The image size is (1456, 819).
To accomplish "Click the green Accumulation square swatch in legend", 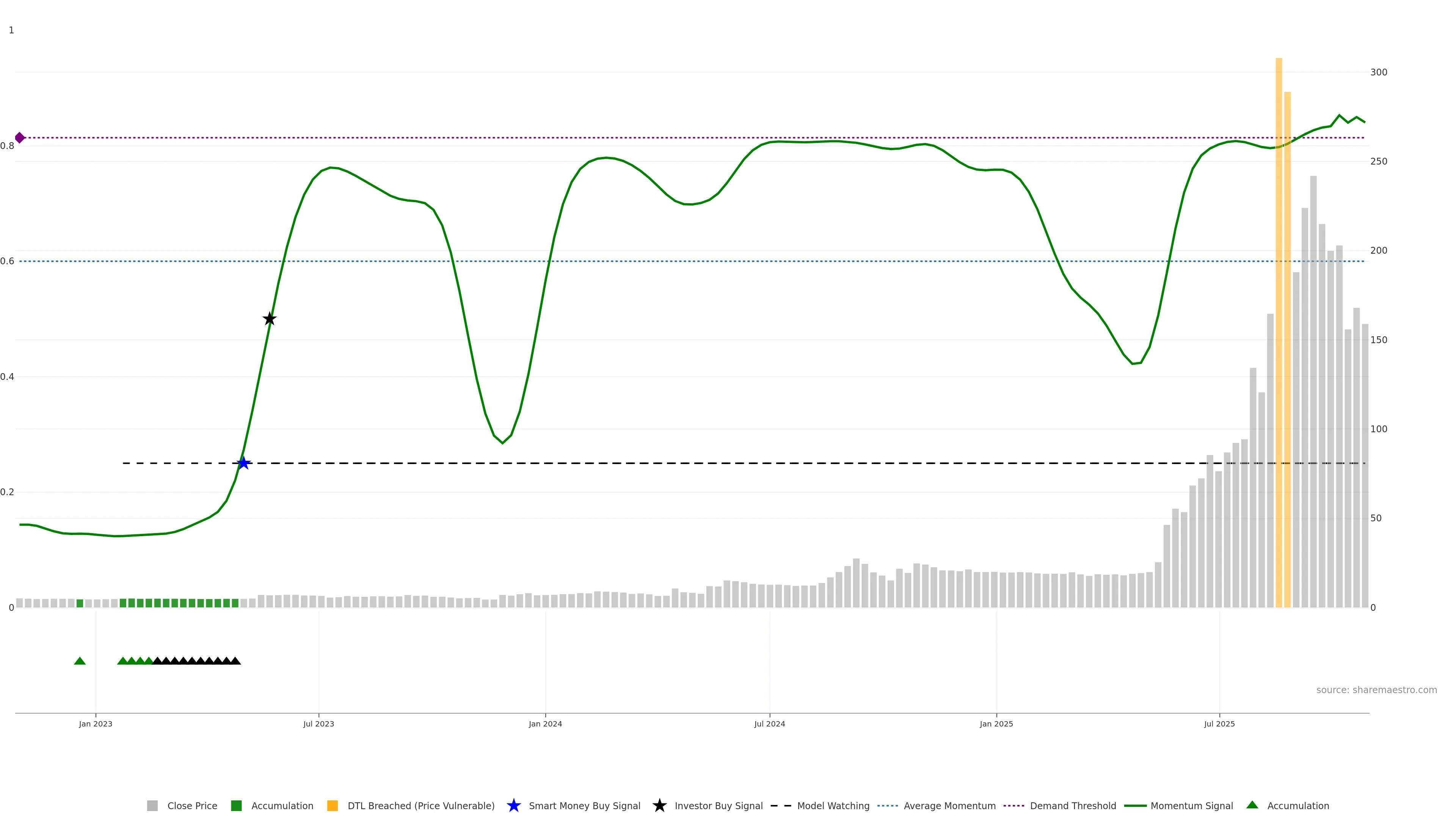I will coord(236,806).
